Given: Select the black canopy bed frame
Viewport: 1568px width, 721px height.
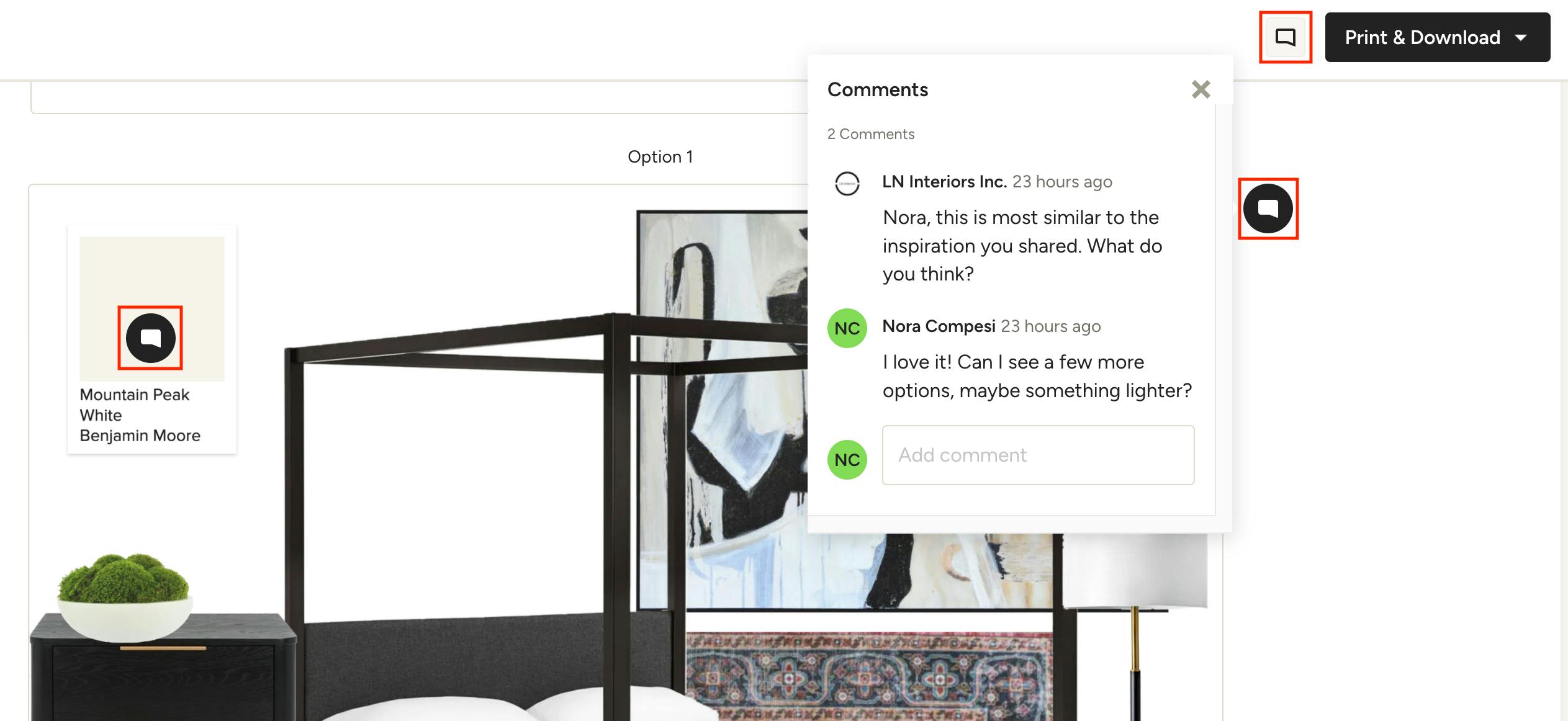Looking at the screenshot, I should tap(484, 515).
